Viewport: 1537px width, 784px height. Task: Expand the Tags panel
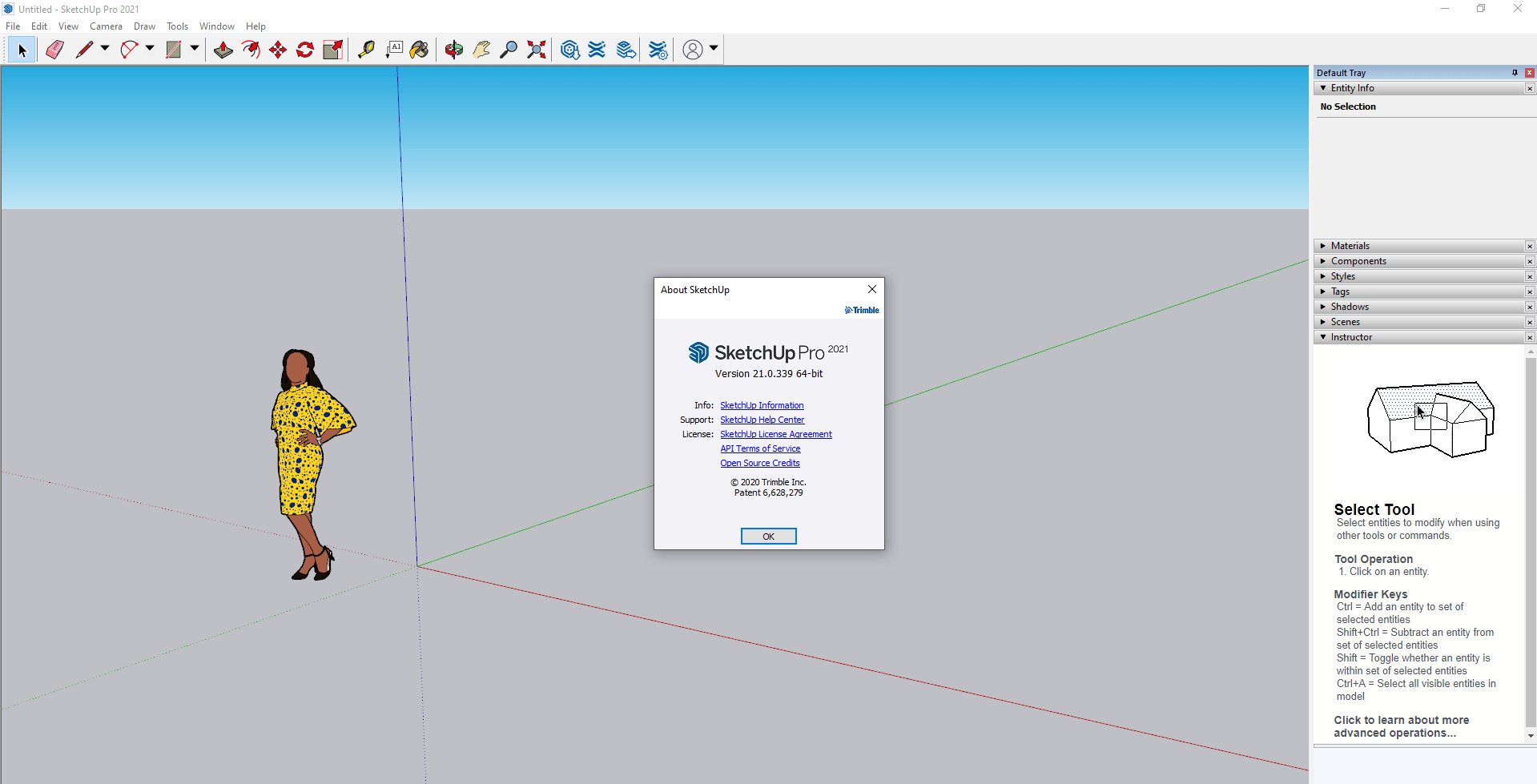[x=1323, y=291]
